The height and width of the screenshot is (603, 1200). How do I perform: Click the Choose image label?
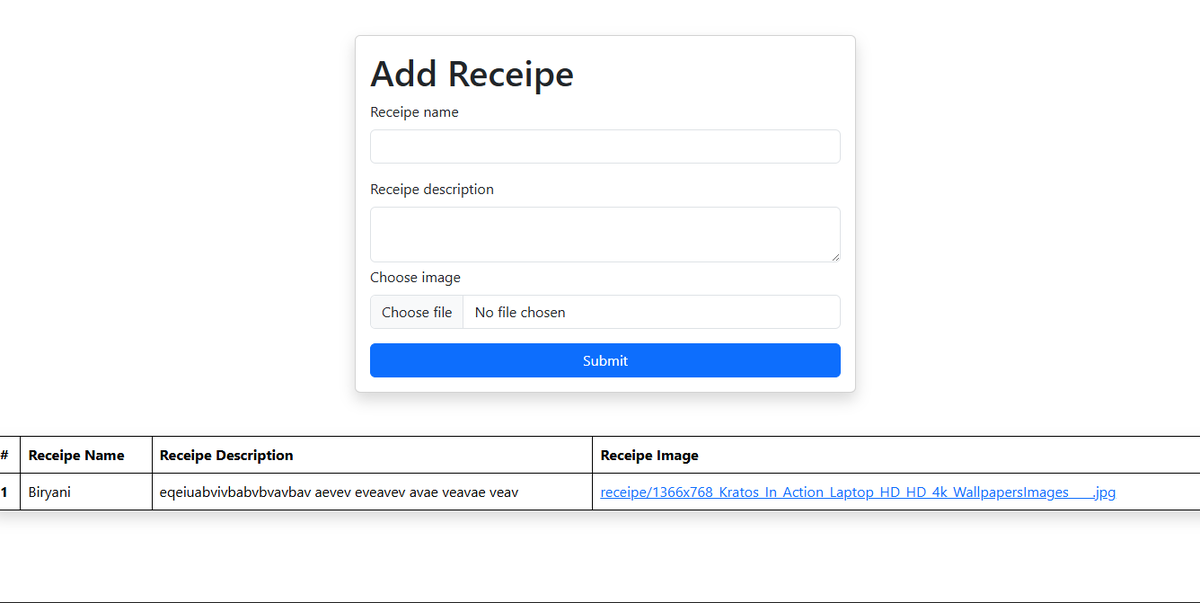pos(415,277)
